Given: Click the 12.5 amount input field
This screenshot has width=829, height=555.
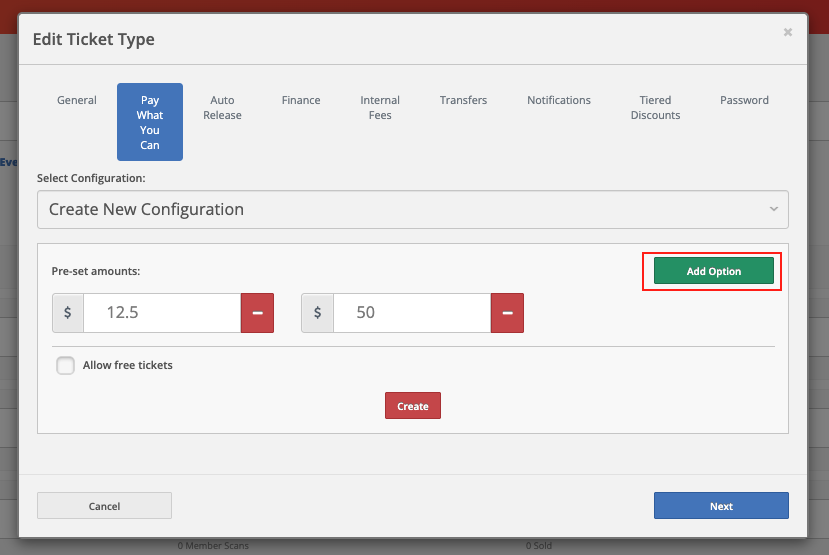Looking at the screenshot, I should pos(162,313).
